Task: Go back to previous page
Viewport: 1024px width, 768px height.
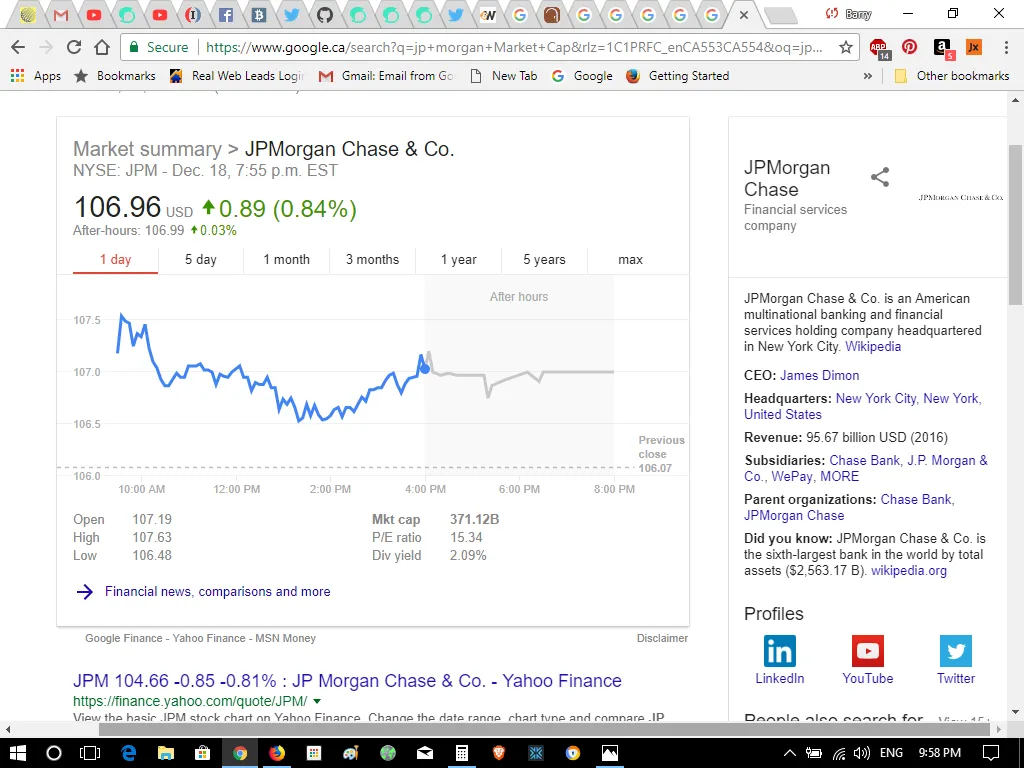Action: [x=18, y=47]
